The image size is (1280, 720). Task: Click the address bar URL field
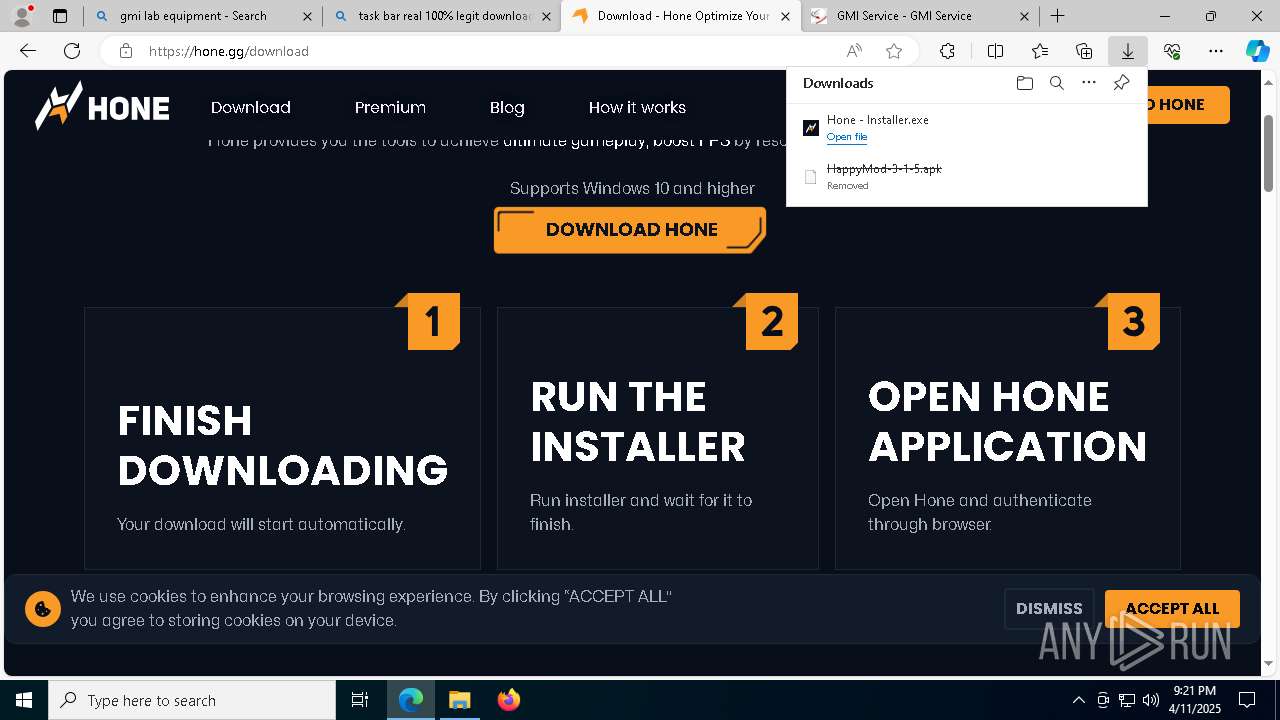coord(480,51)
